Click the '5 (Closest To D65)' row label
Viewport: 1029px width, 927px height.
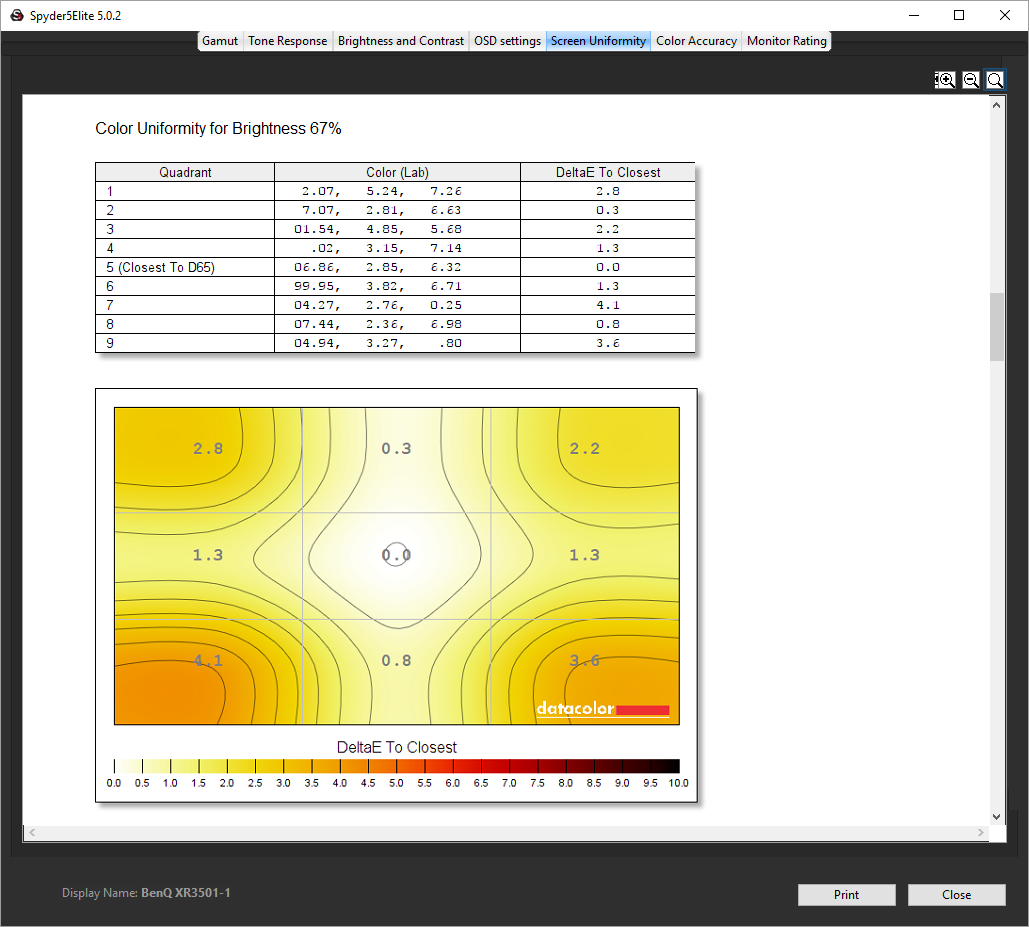click(x=160, y=267)
